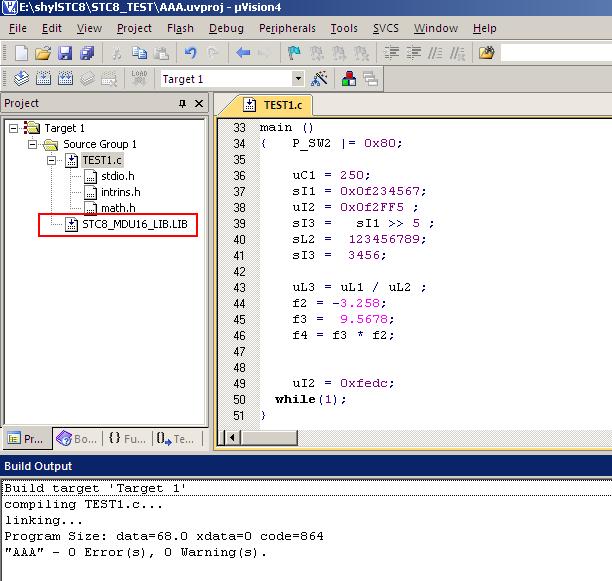Open a file with folder icon
The height and width of the screenshot is (581, 612).
pyautogui.click(x=43, y=53)
